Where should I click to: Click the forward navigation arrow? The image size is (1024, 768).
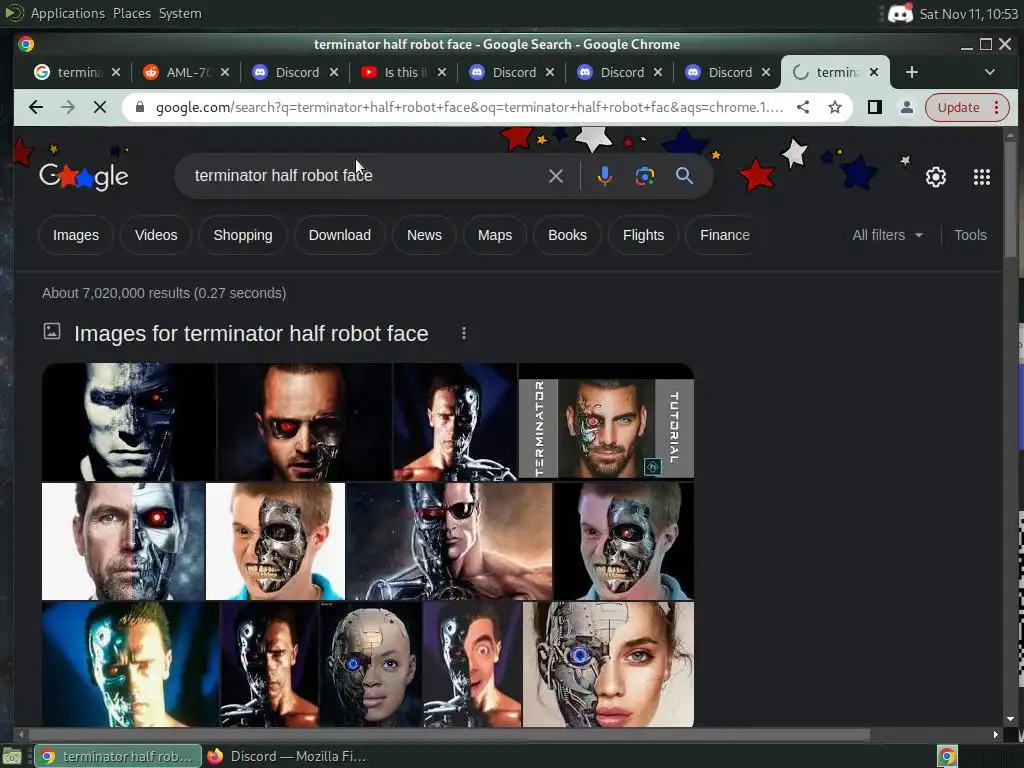tap(68, 107)
